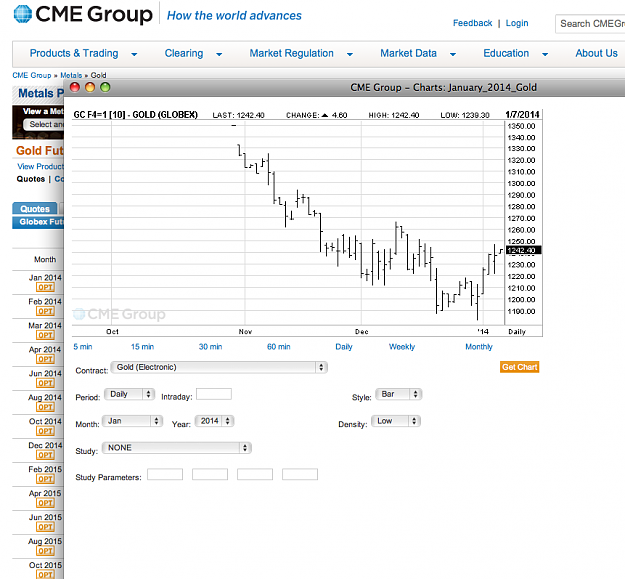This screenshot has width=625, height=579.
Task: Click the Oct 2015 month row
Action: click(x=38, y=569)
